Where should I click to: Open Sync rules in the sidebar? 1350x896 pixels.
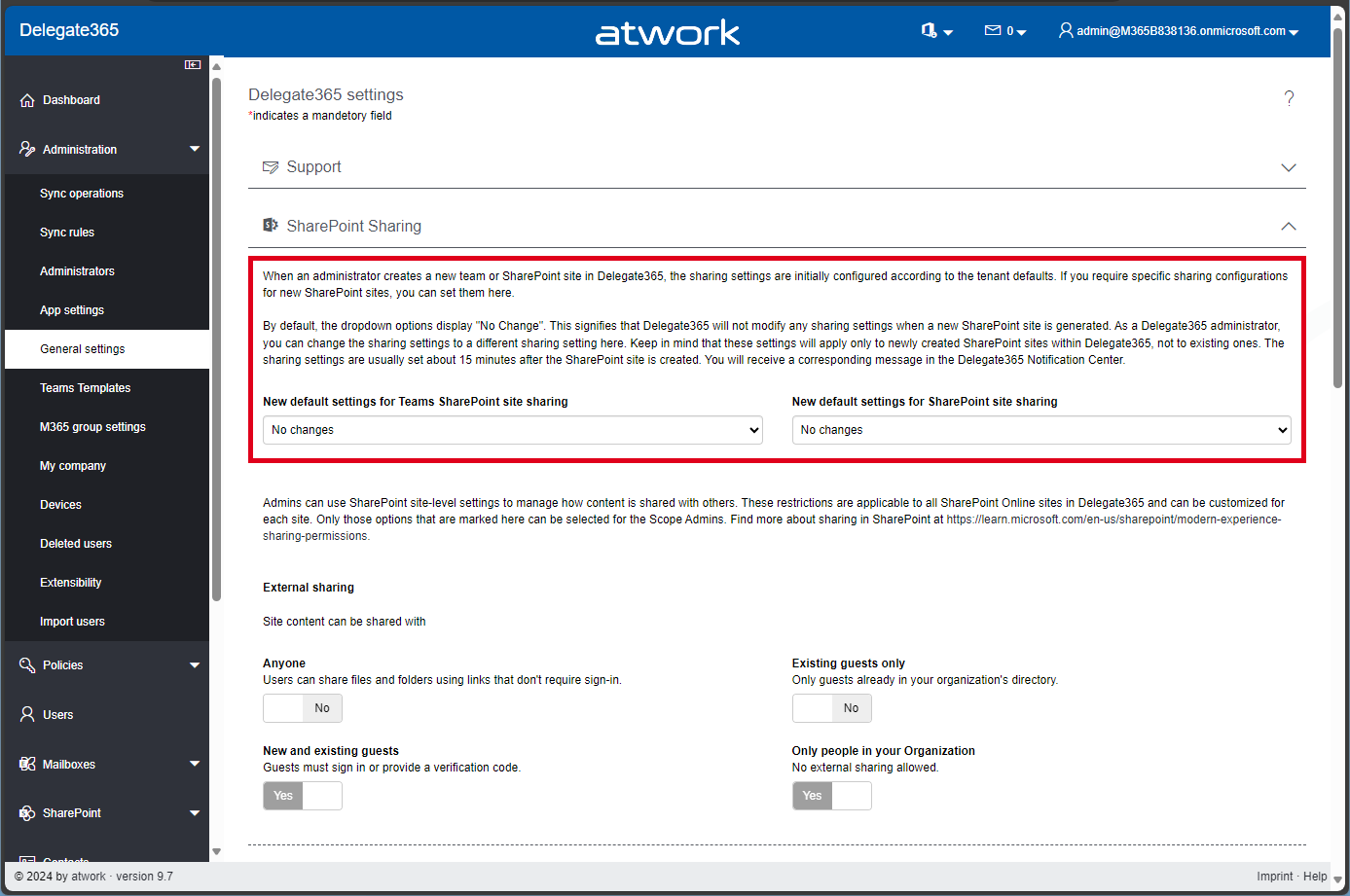pos(67,233)
